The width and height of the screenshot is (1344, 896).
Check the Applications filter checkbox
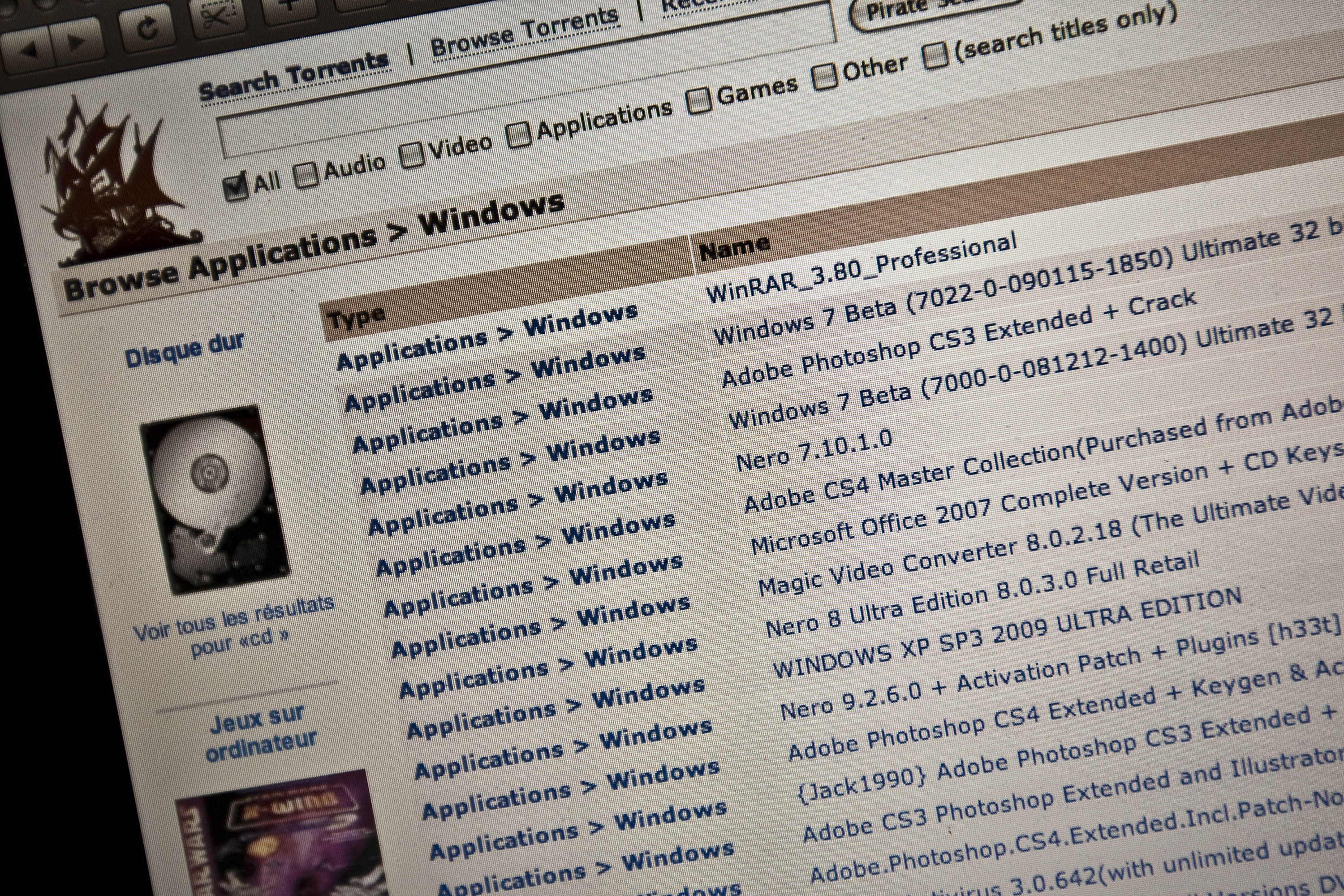pos(519,135)
